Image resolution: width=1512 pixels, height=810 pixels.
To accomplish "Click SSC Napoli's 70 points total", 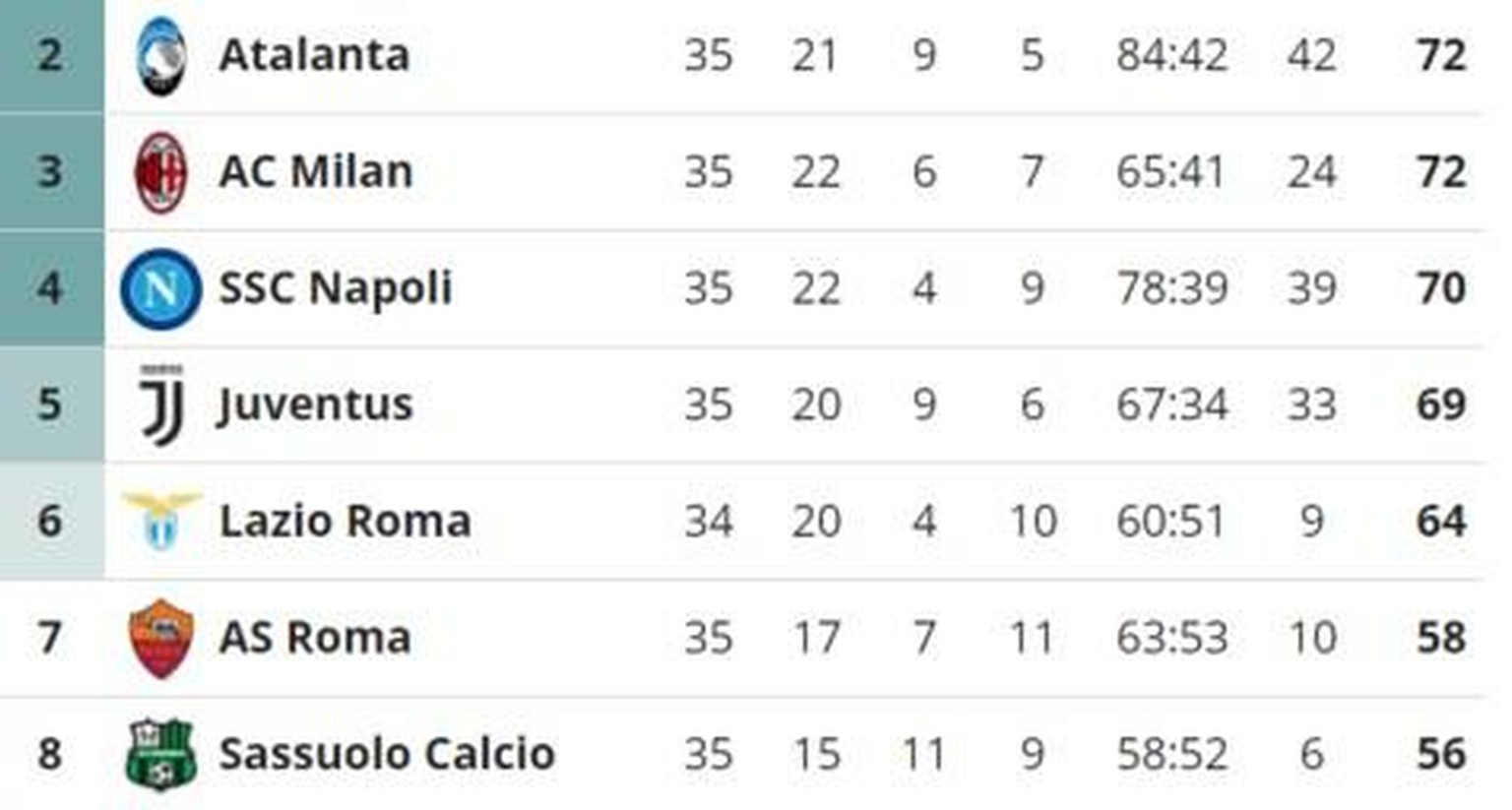I will pyautogui.click(x=1441, y=288).
